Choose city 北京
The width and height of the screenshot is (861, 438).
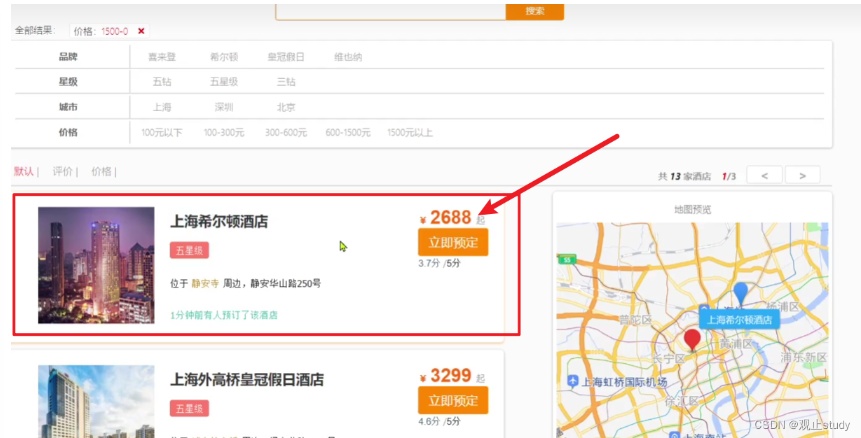pyautogui.click(x=286, y=107)
